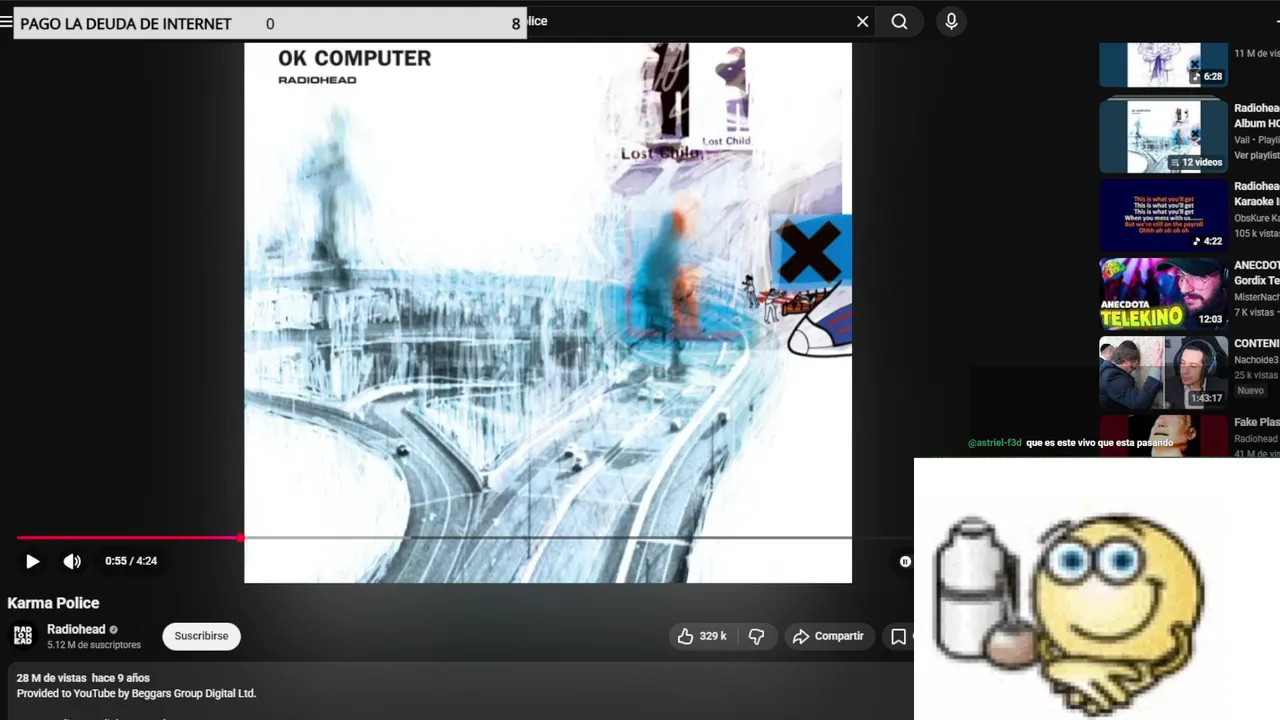Open the 1:43:17 stream thumbnail
Screen dimensions: 1280x720
(1163, 373)
